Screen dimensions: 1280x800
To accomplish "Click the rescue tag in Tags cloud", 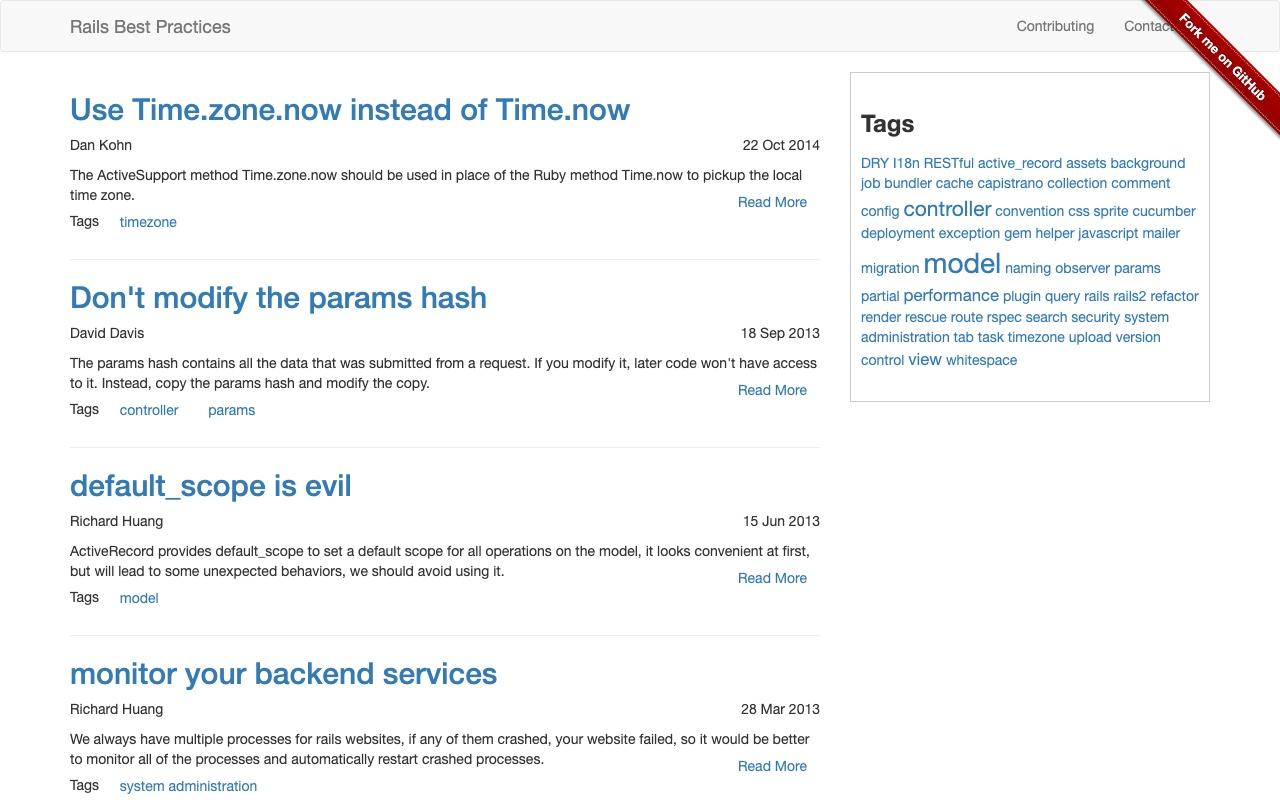I will 925,317.
